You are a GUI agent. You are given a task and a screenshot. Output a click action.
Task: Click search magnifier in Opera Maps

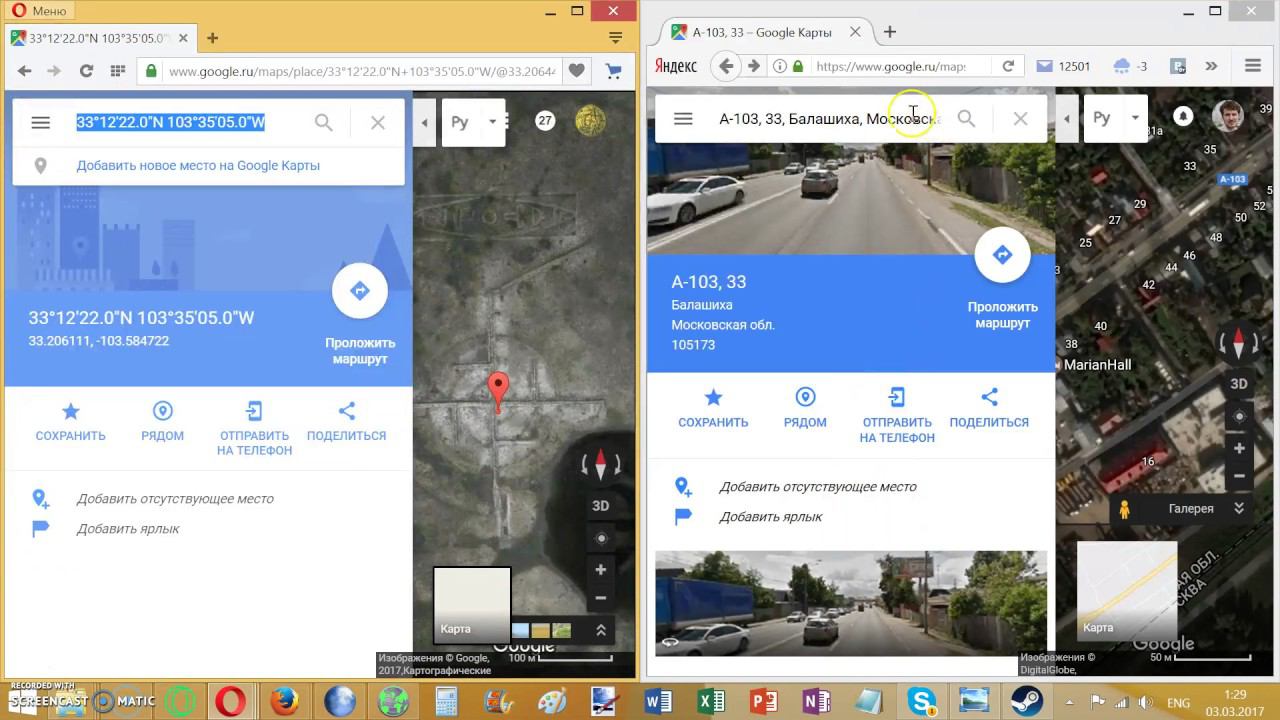tap(323, 122)
